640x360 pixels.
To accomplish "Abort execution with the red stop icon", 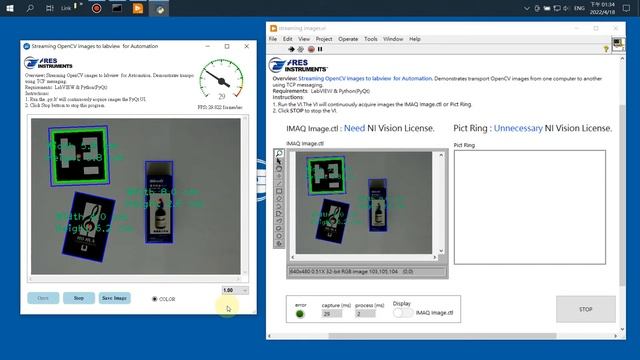I will point(311,49).
